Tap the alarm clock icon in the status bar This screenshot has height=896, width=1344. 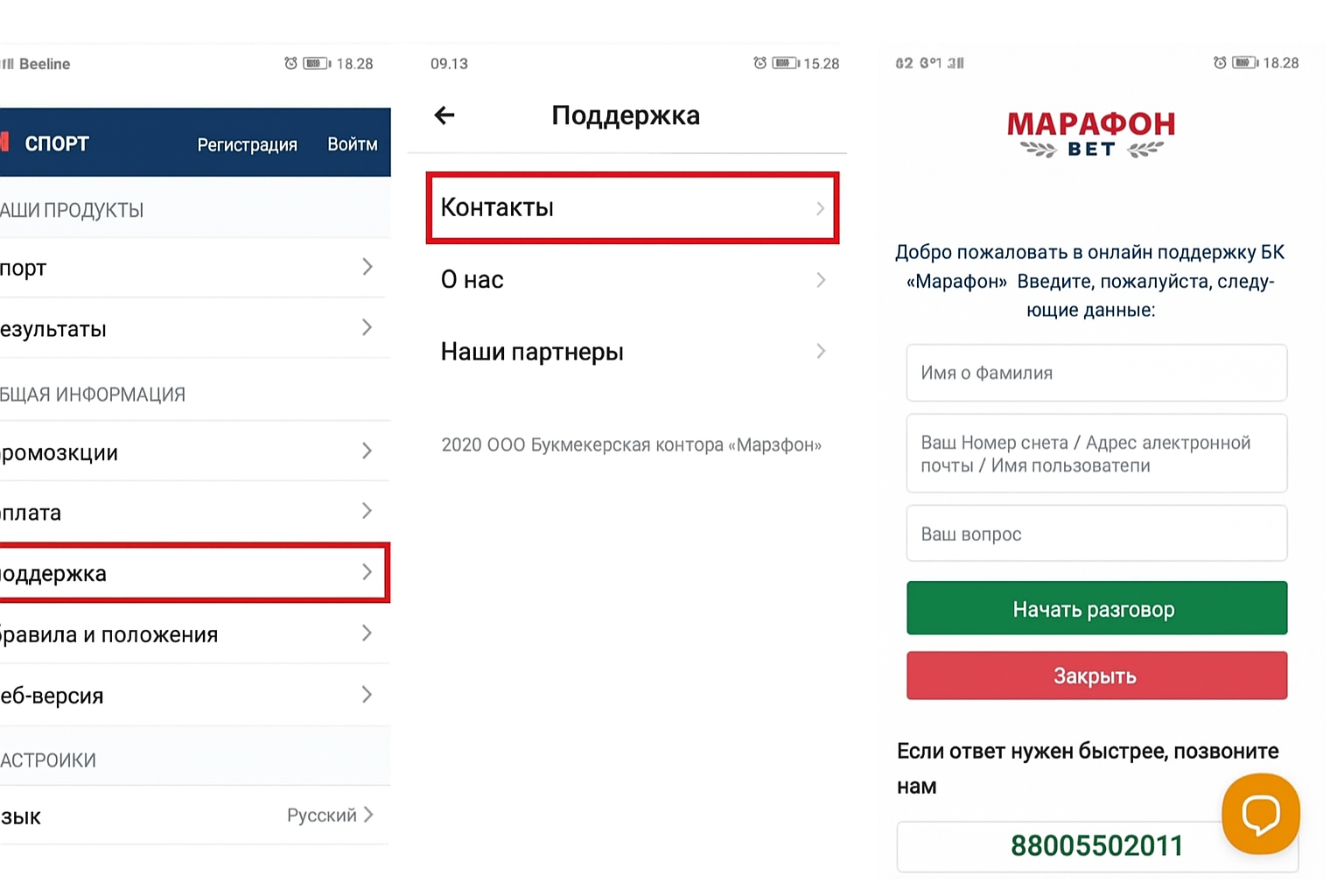pyautogui.click(x=291, y=63)
